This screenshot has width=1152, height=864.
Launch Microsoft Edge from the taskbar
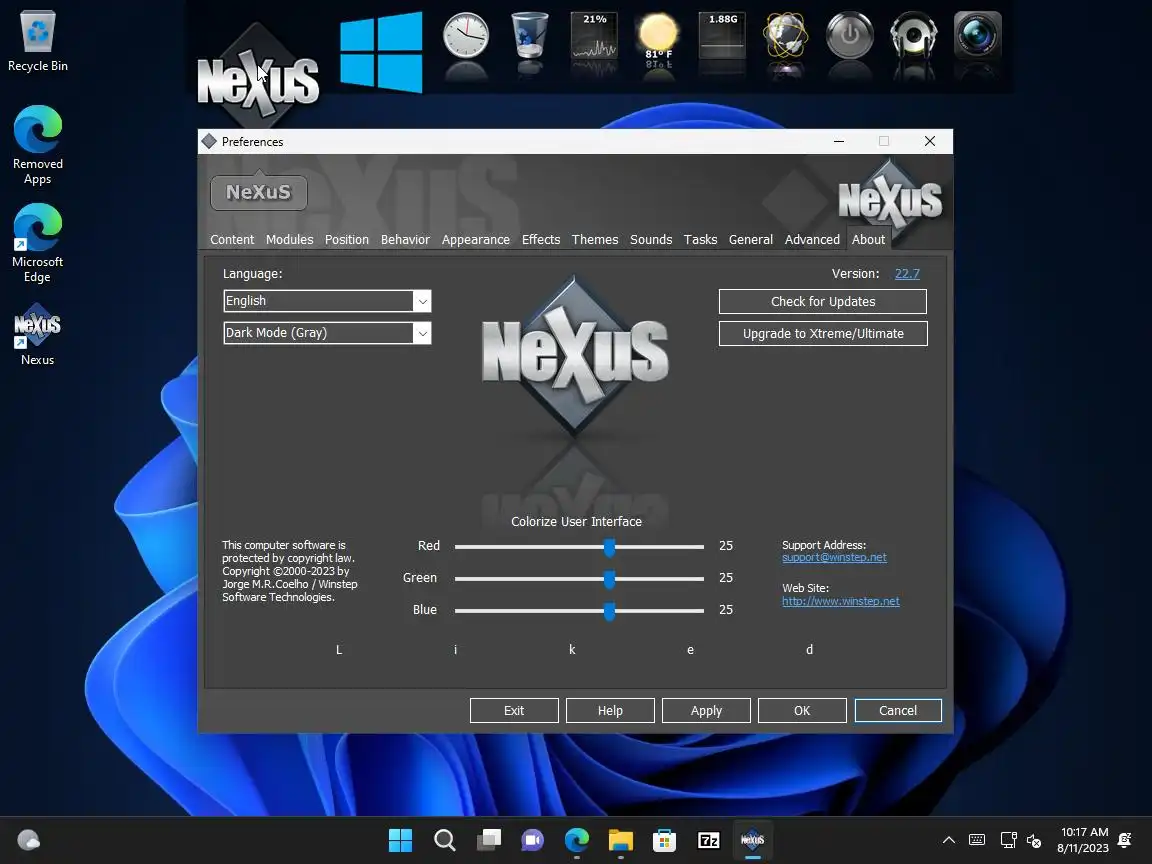pyautogui.click(x=577, y=840)
